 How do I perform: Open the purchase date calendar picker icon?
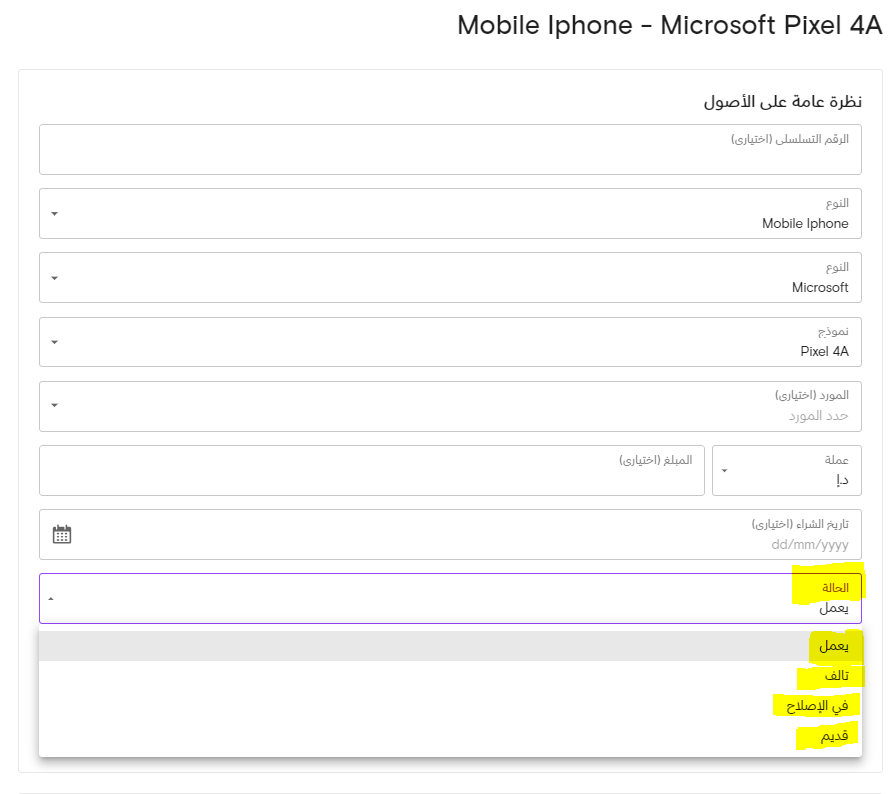tap(62, 534)
